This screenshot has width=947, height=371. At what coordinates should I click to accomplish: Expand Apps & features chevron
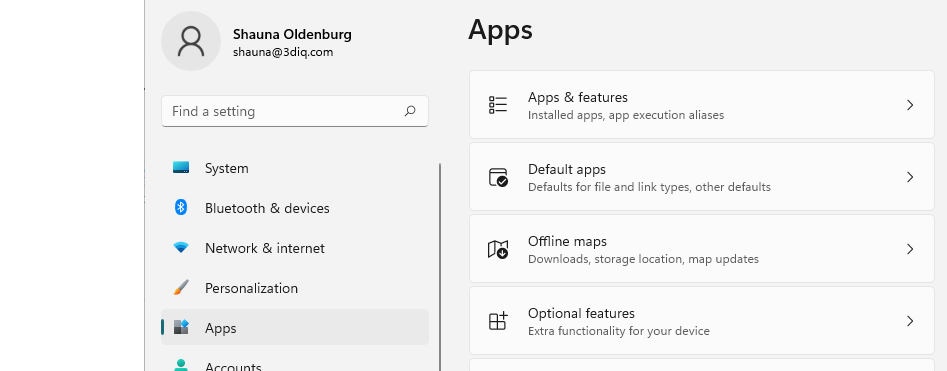click(910, 105)
